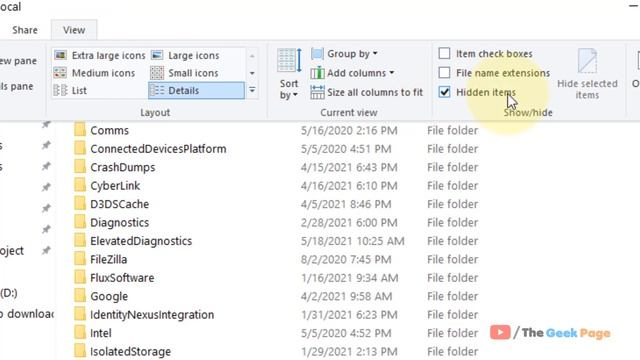
Task: Select ElevatedDiagnostics folder name
Action: [x=141, y=241]
